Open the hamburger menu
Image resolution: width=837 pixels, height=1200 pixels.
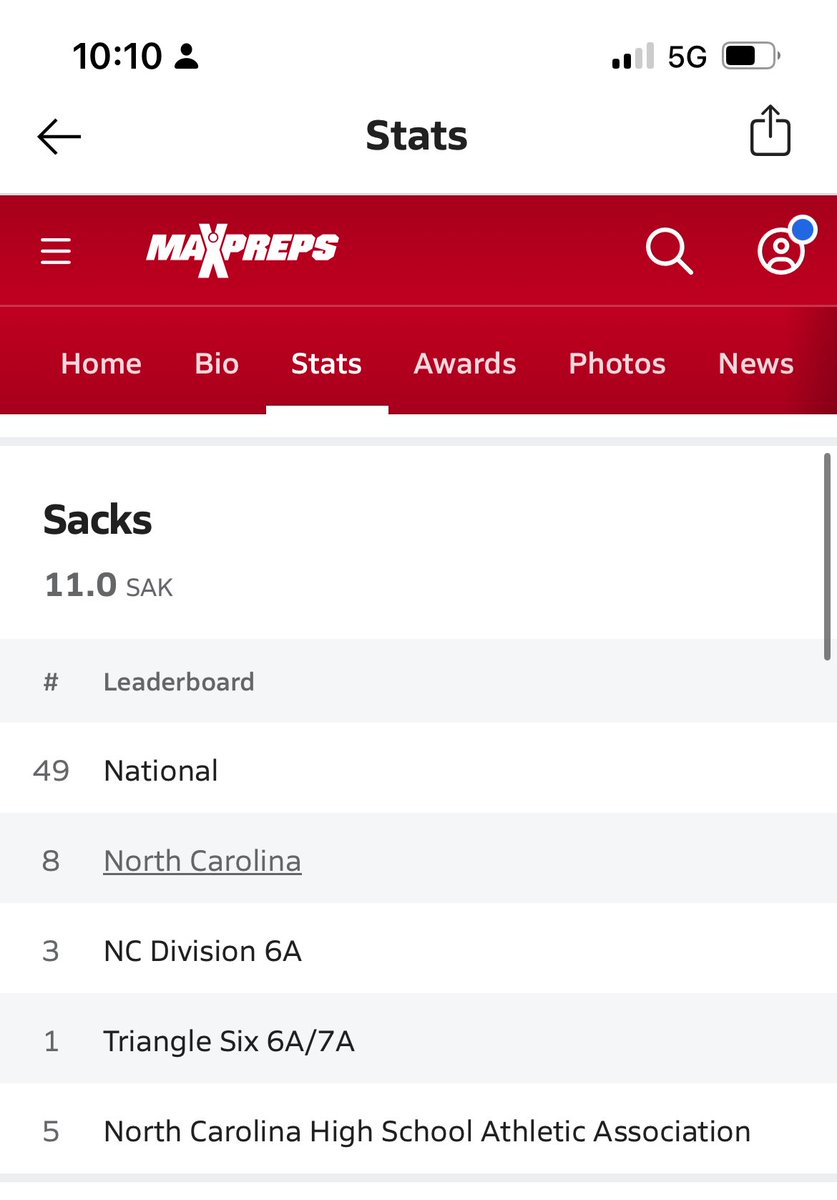56,250
